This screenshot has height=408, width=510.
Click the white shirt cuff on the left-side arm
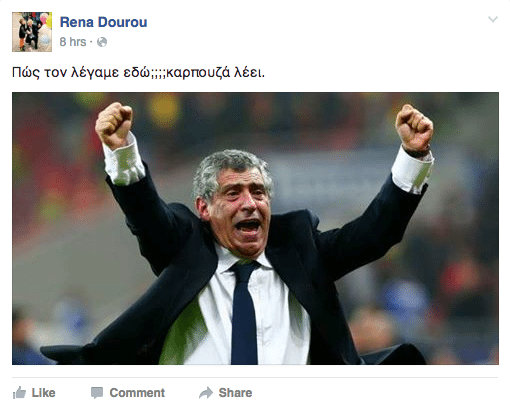(123, 161)
